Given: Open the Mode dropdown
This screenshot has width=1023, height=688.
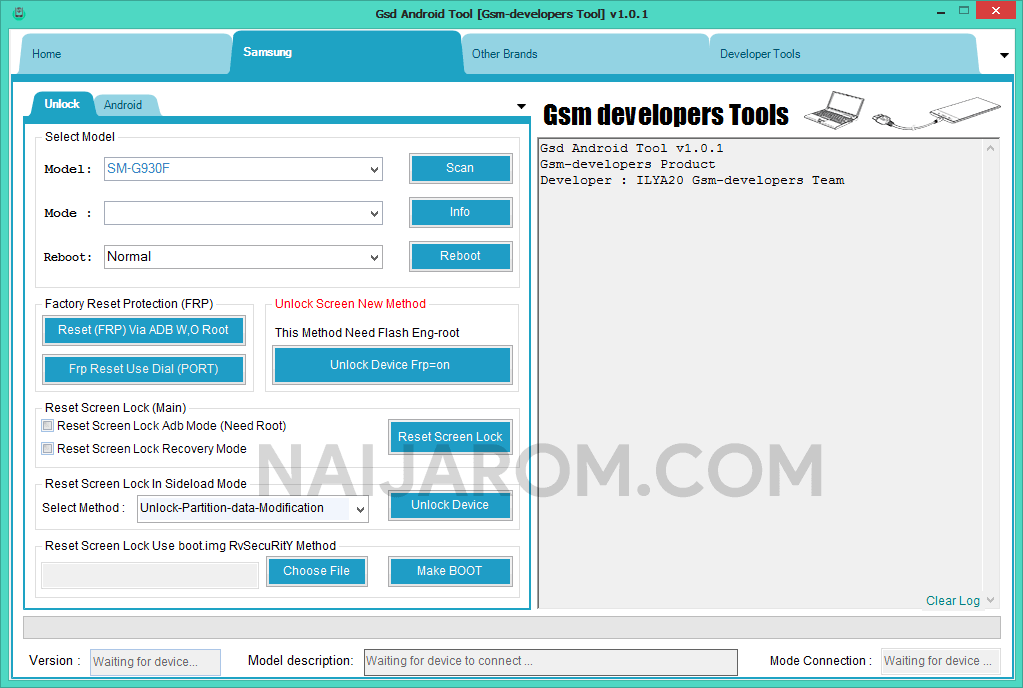Looking at the screenshot, I should tap(243, 213).
